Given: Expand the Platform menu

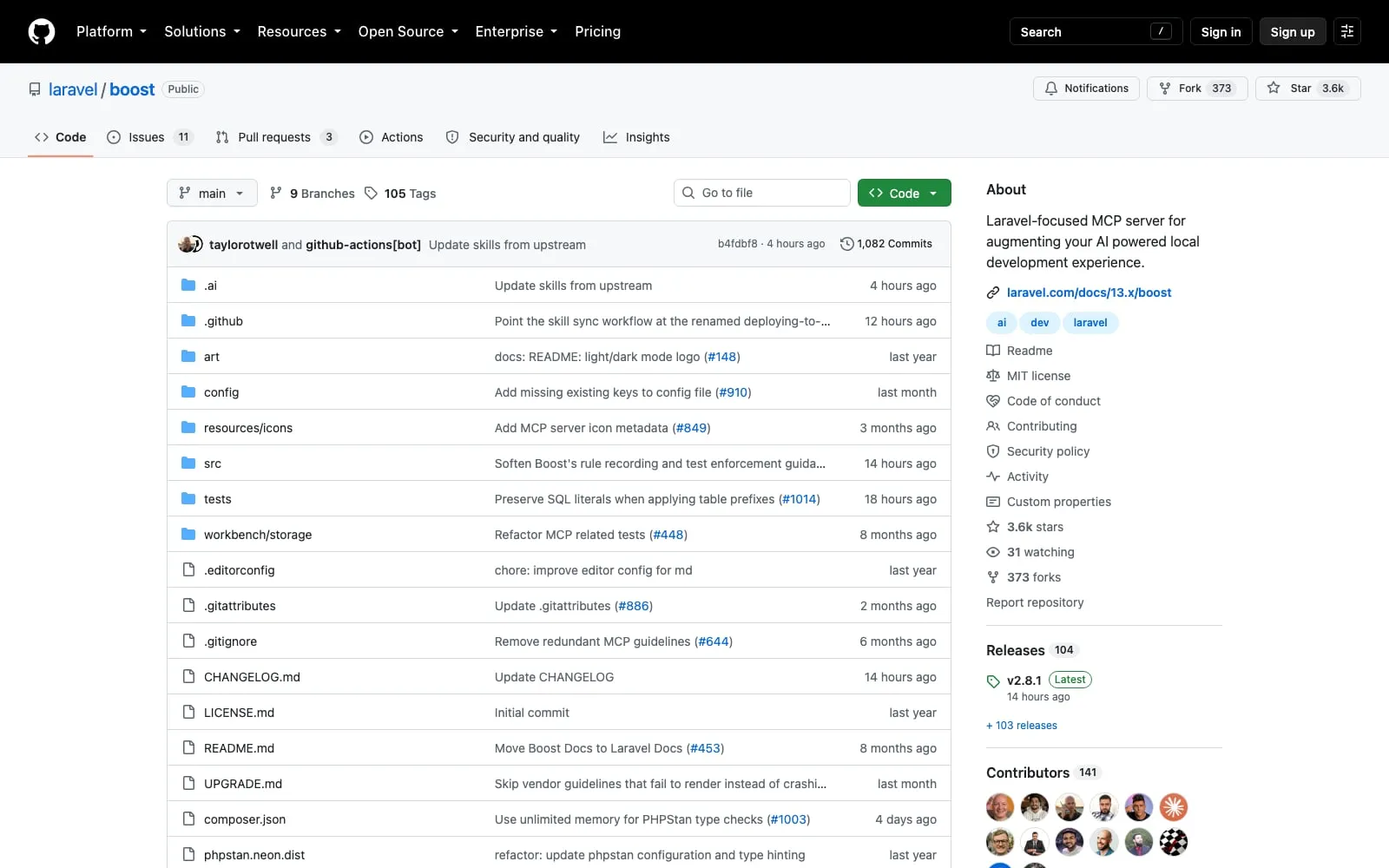Looking at the screenshot, I should tap(111, 31).
